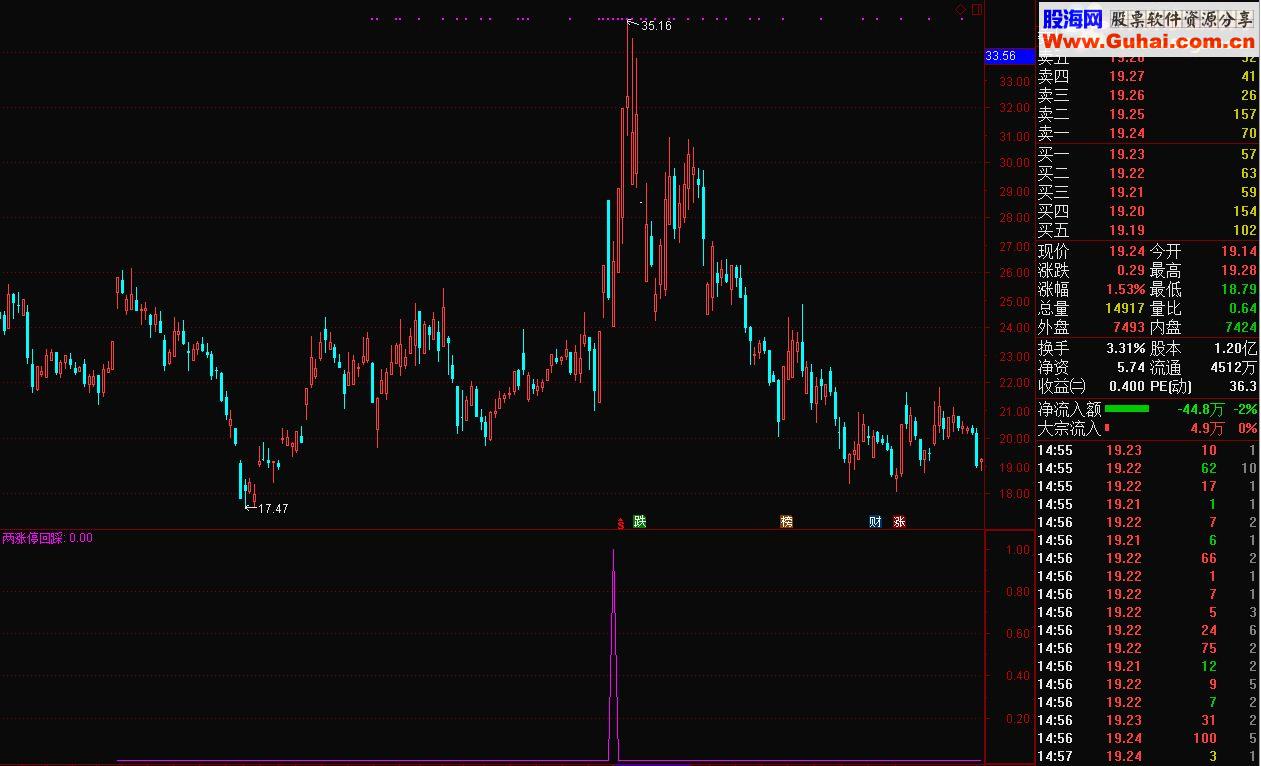The height and width of the screenshot is (766, 1261).
Task: Open the orange 榜 event marker
Action: click(786, 521)
